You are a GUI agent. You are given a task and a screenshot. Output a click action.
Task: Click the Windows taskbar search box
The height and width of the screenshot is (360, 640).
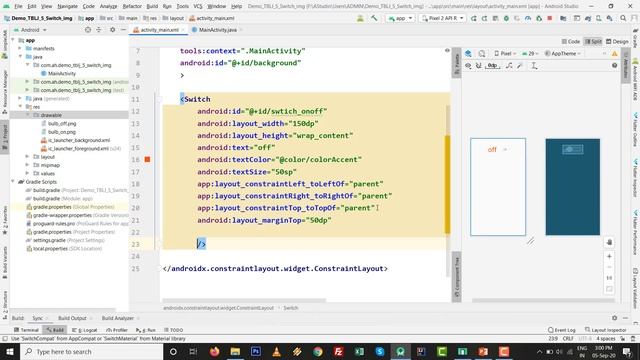pos(91,351)
